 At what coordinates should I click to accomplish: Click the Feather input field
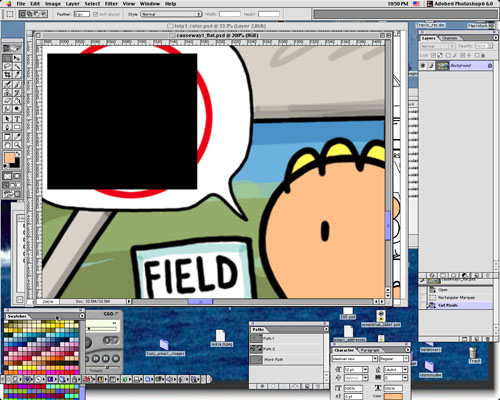pyautogui.click(x=82, y=14)
